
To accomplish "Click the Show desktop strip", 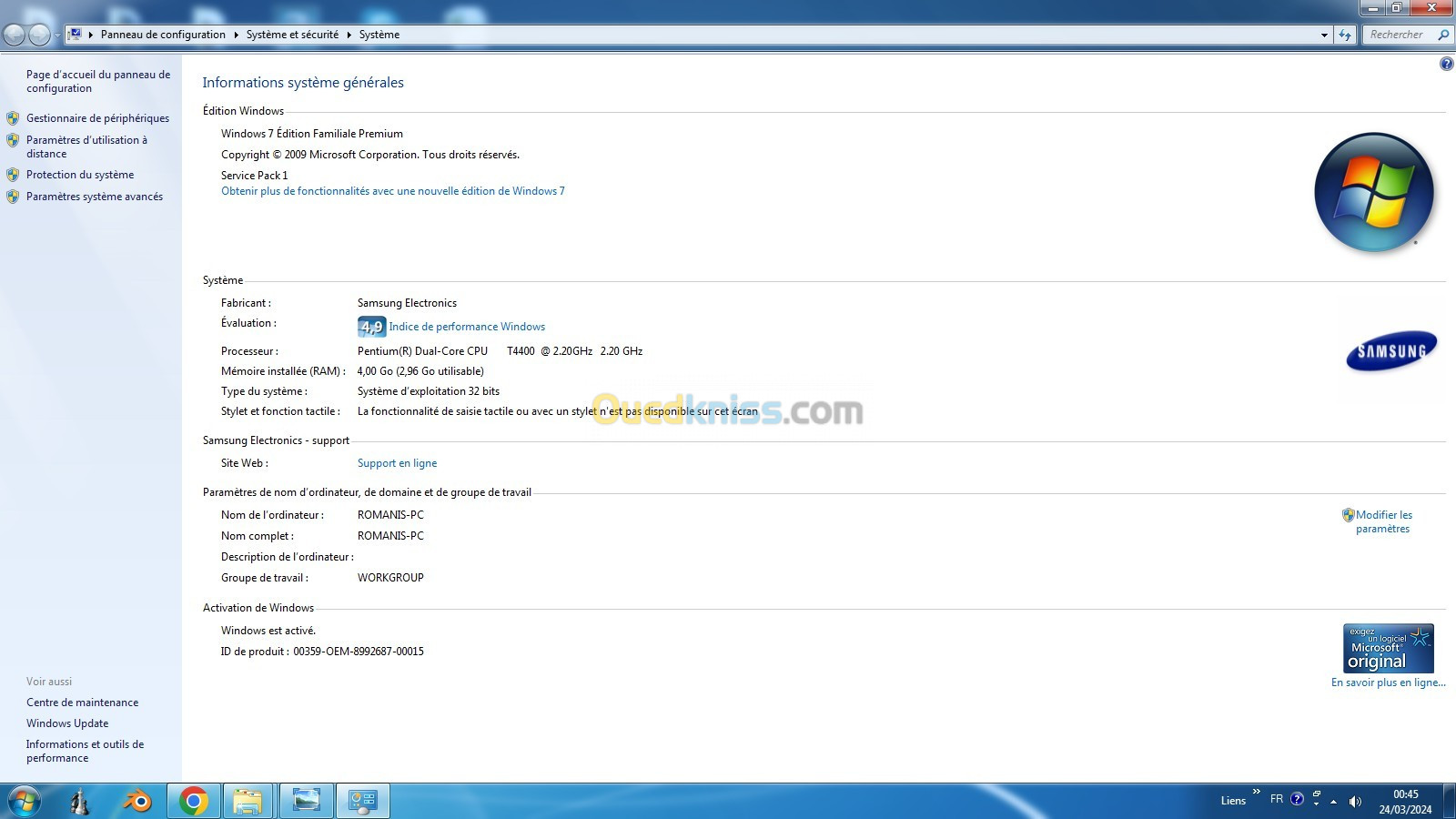I will pyautogui.click(x=1450, y=802).
